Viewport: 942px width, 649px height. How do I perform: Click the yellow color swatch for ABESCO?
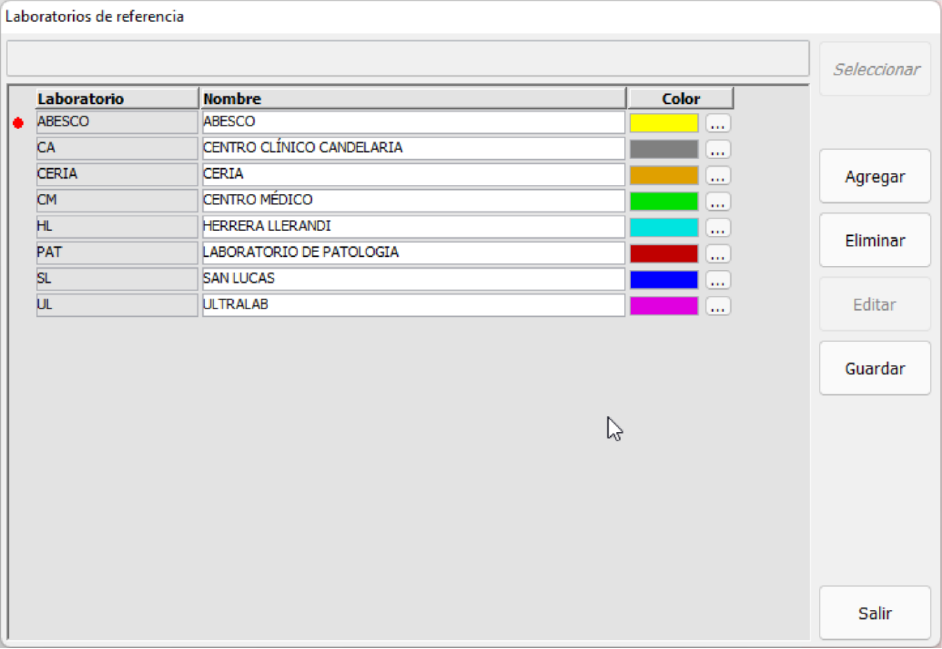pyautogui.click(x=664, y=122)
